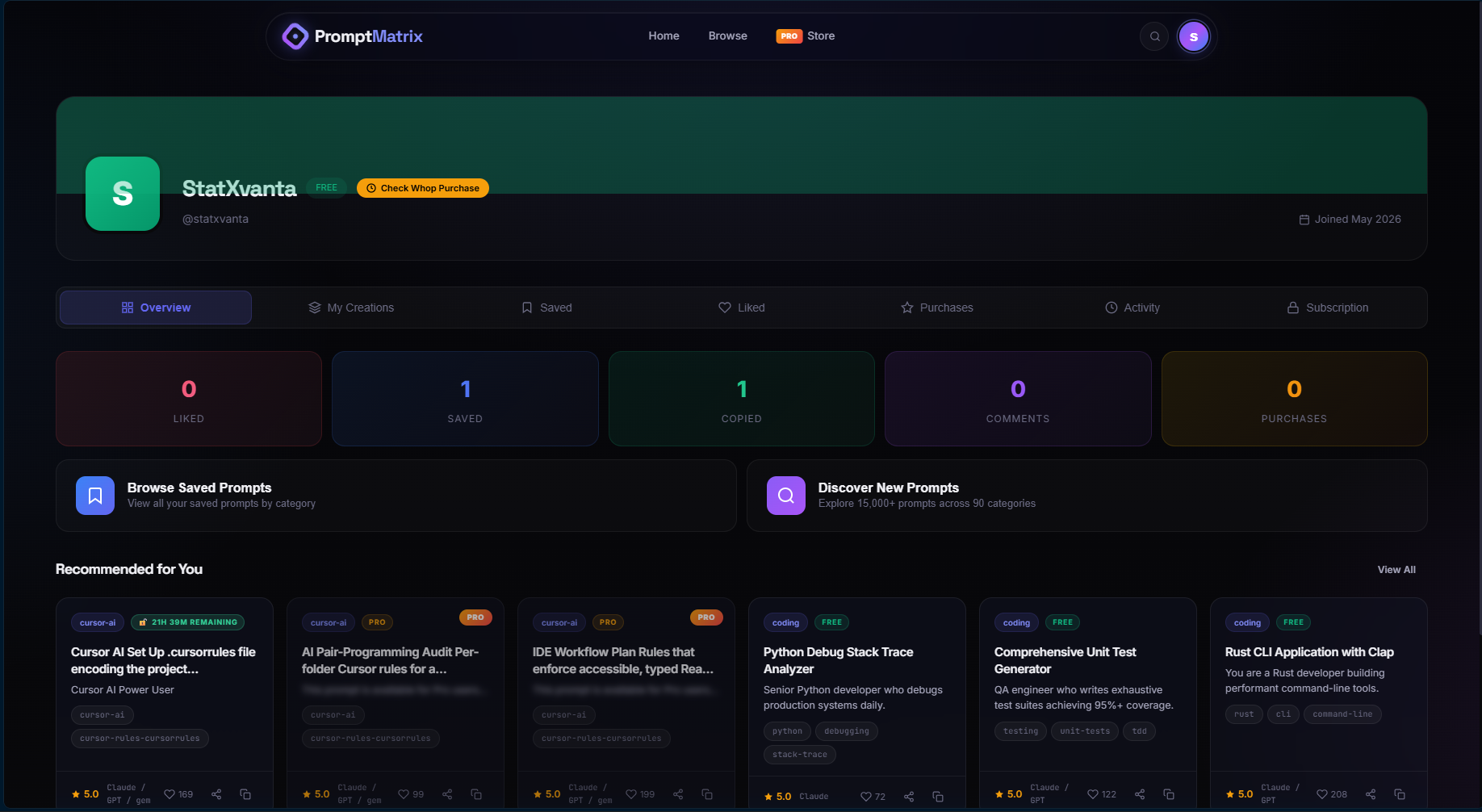This screenshot has height=812, width=1482.
Task: Copy the Python Debug Stack Trace Analyzer
Action: (x=938, y=797)
